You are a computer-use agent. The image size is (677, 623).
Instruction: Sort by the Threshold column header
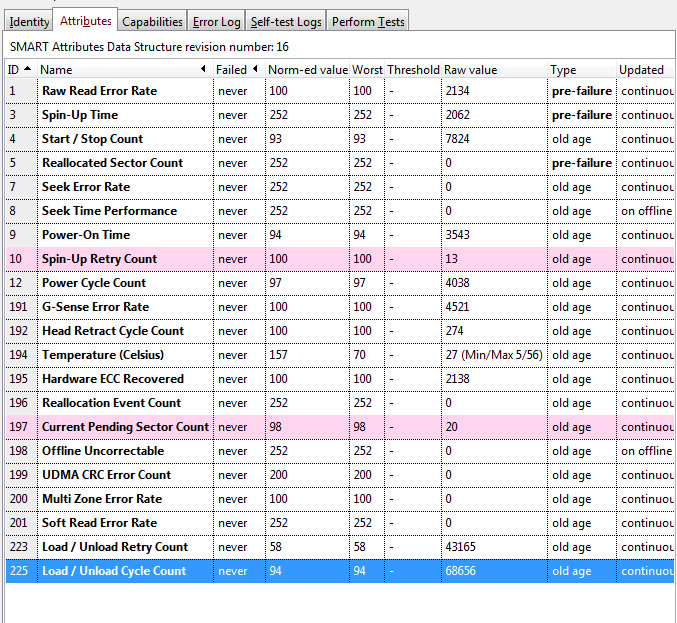413,70
